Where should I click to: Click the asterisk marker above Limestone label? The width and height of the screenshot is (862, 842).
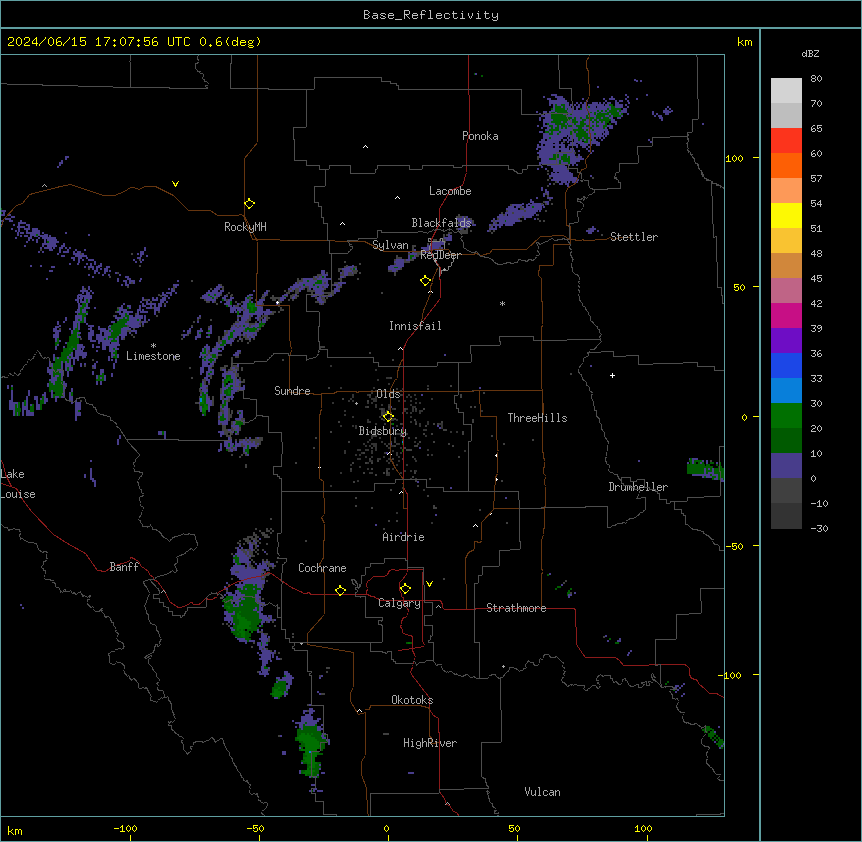(x=153, y=346)
